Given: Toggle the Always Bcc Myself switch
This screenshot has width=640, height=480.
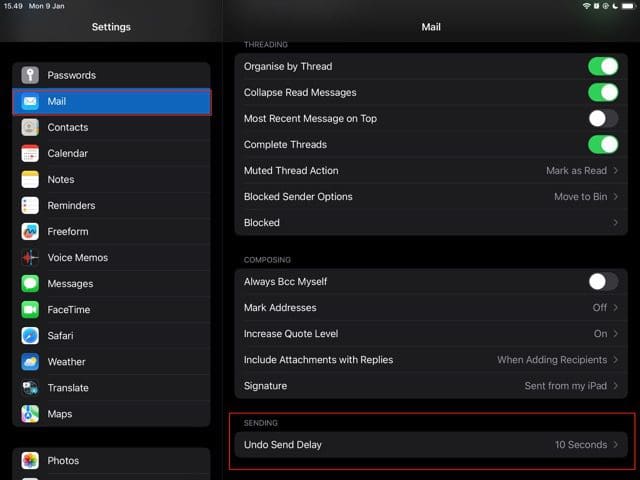Looking at the screenshot, I should point(603,282).
